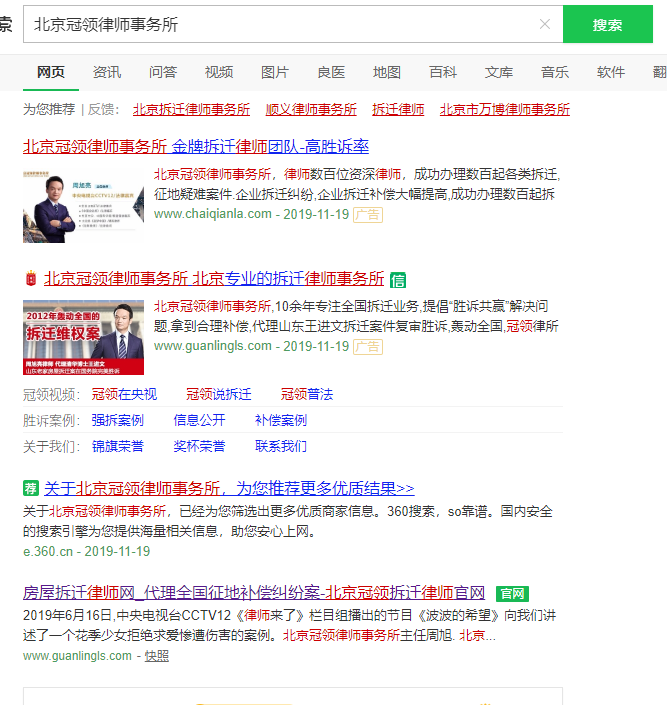Clear the search box with the X icon
667x705 pixels.
pos(545,24)
